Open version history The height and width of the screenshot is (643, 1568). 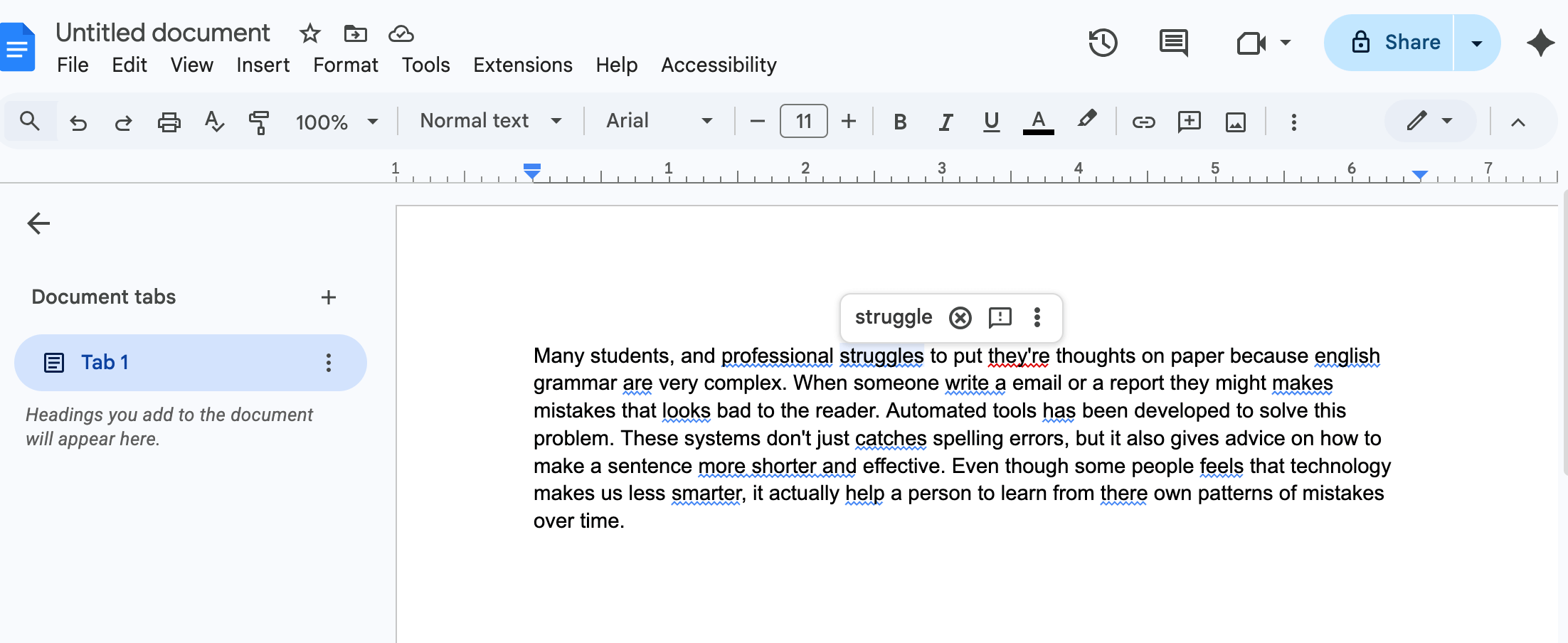1103,43
